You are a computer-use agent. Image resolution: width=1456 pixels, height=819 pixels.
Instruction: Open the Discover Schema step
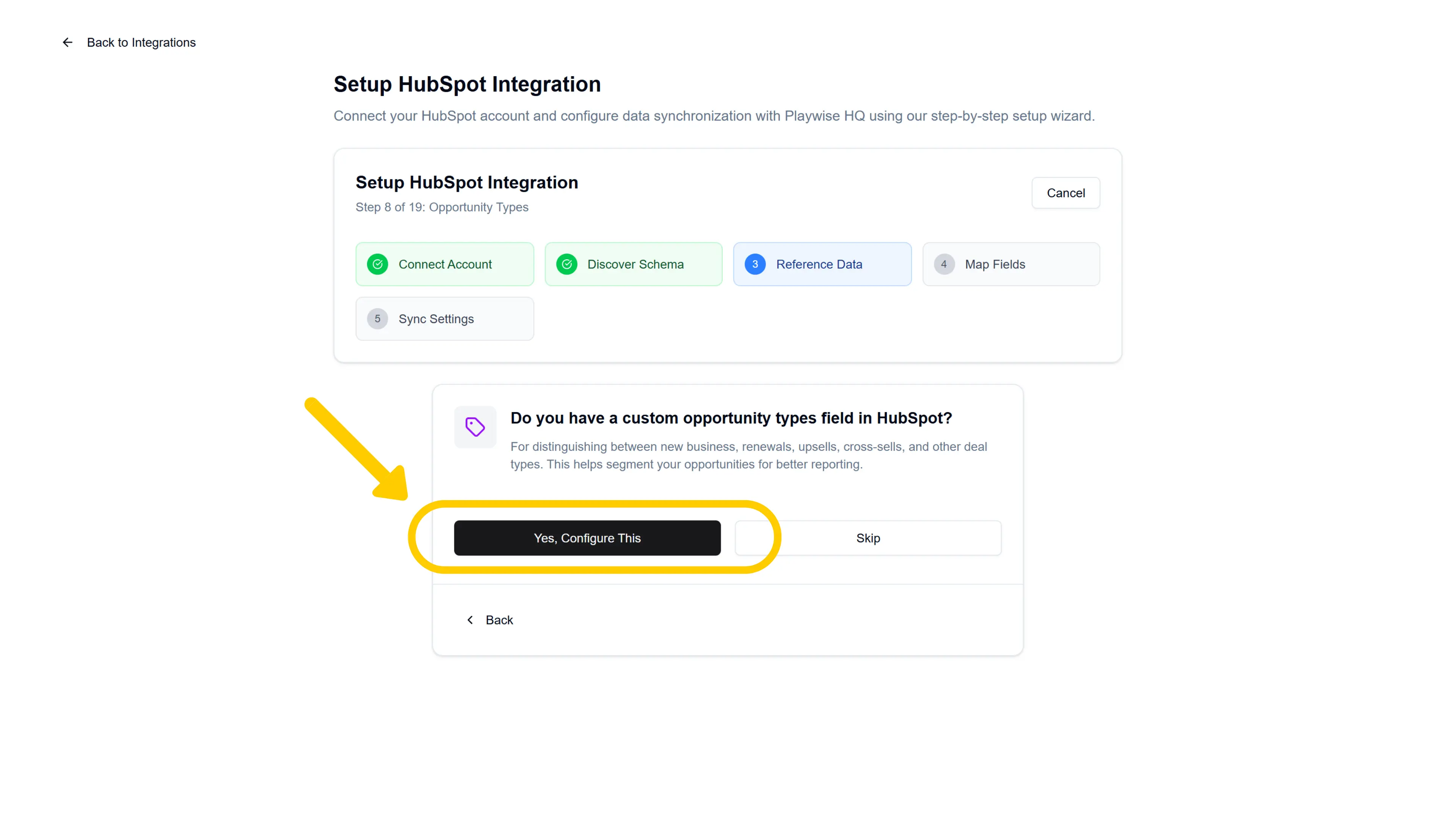click(x=633, y=264)
